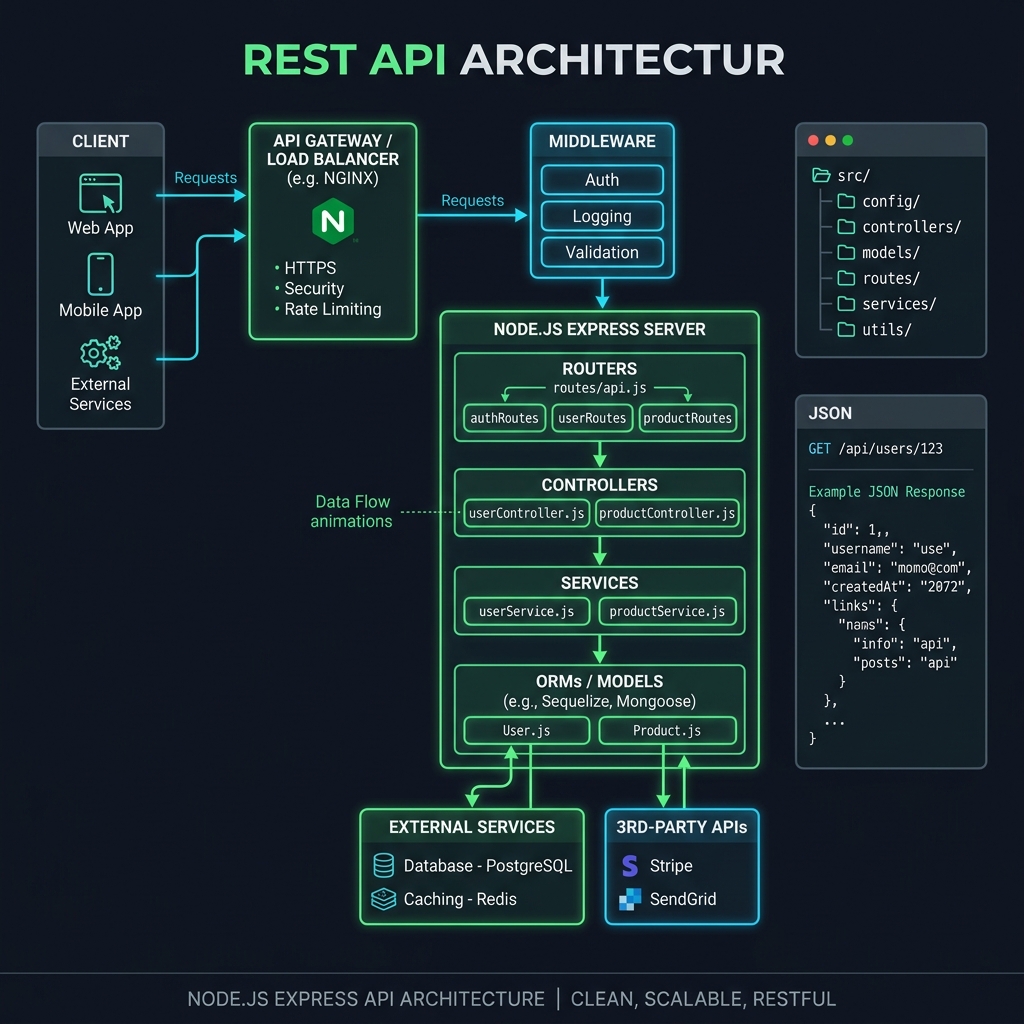Click the config/ folder icon
The image size is (1024, 1024).
[846, 200]
